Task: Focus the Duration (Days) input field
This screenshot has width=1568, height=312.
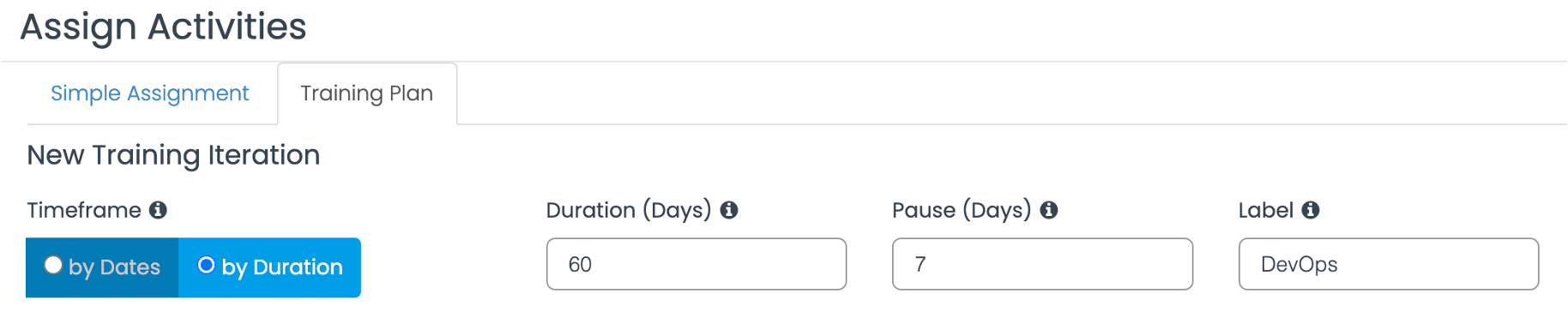Action: [x=697, y=264]
